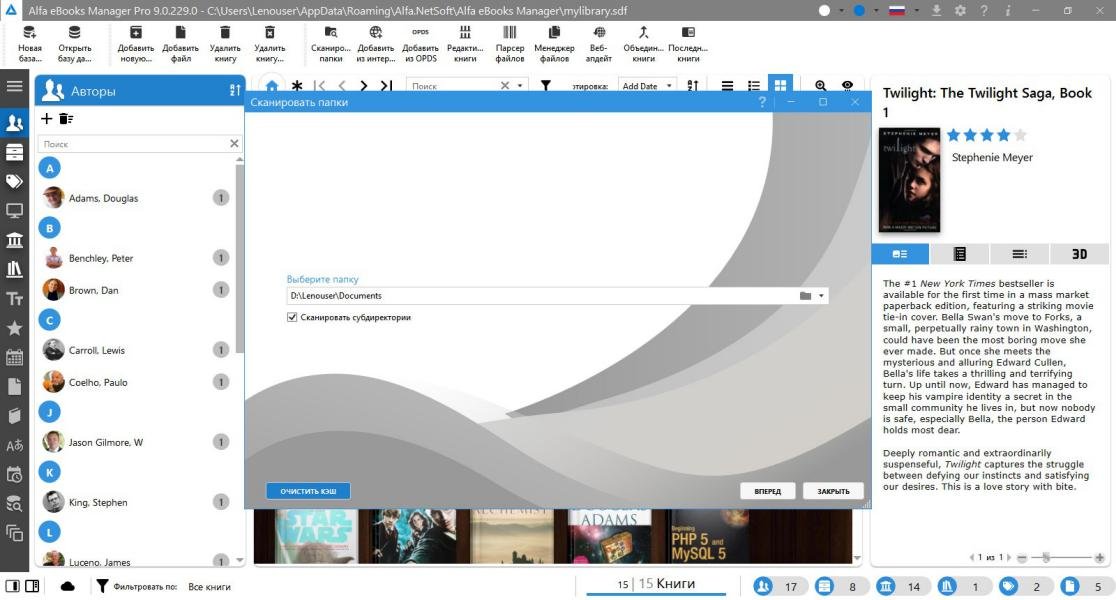Click the ОЧИСТИТЬ КЭШ button
Screen dimensions: 1116x600
tap(308, 491)
